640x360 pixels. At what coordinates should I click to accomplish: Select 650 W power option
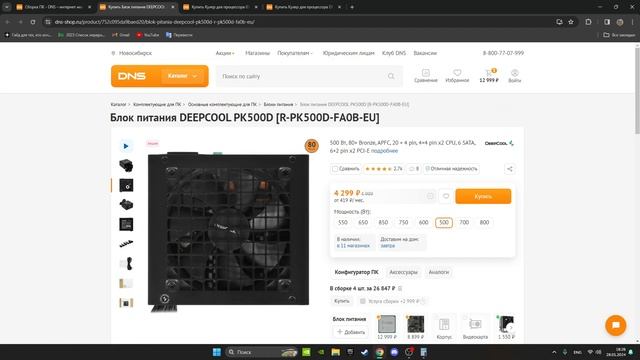[363, 222]
